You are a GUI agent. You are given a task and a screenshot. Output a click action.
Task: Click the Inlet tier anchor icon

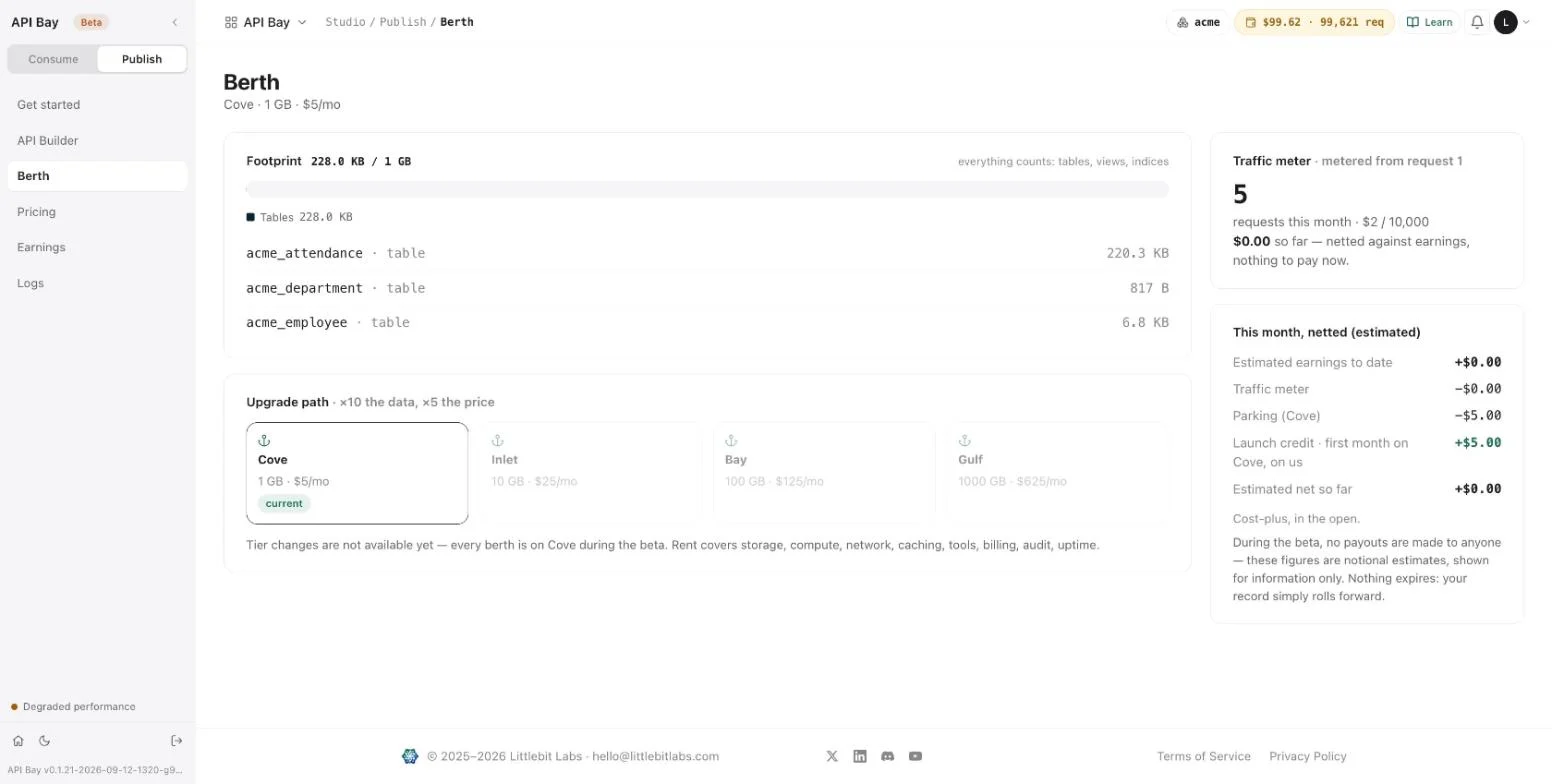(x=498, y=440)
